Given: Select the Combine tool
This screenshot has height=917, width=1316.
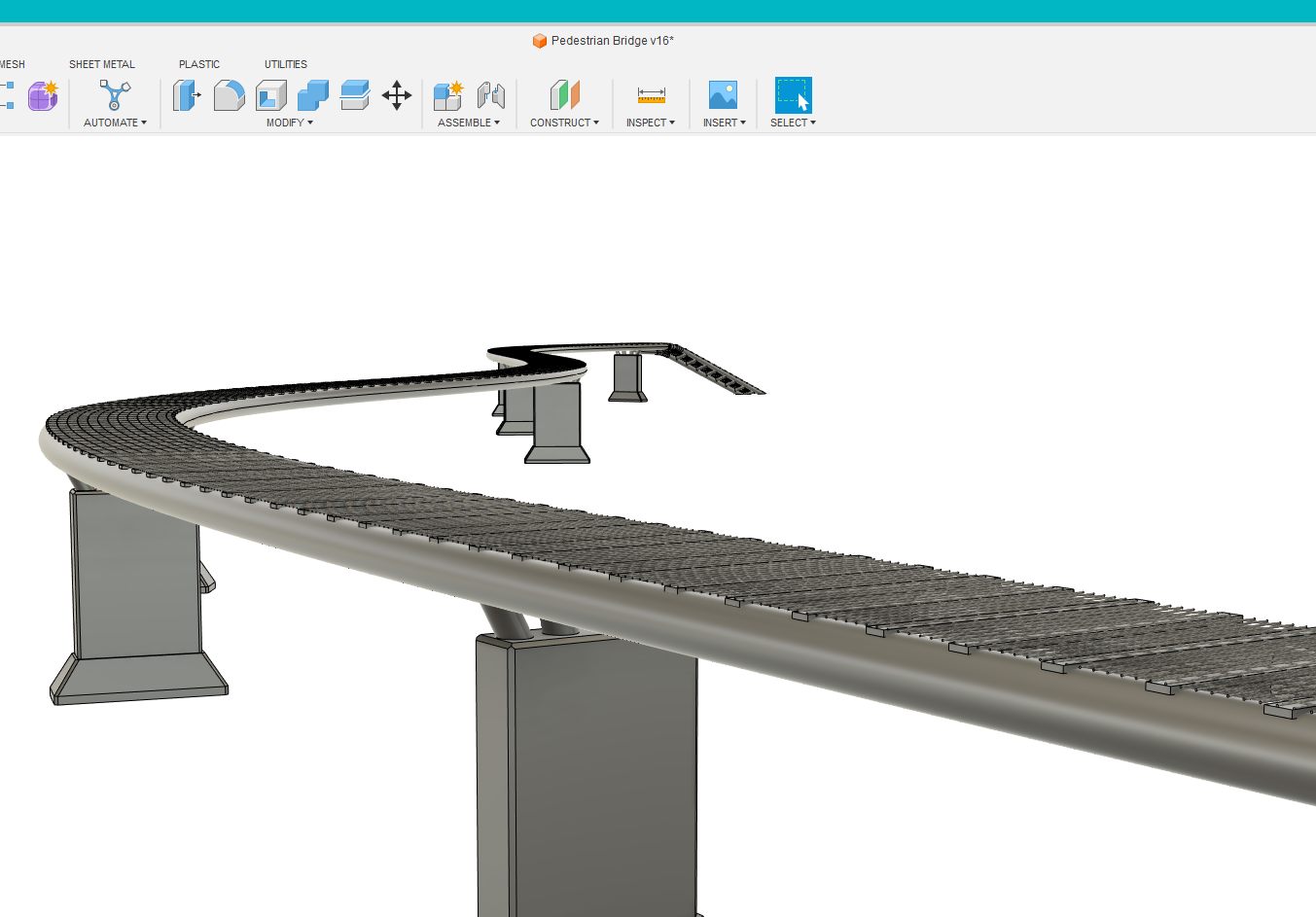Looking at the screenshot, I should click(x=312, y=95).
